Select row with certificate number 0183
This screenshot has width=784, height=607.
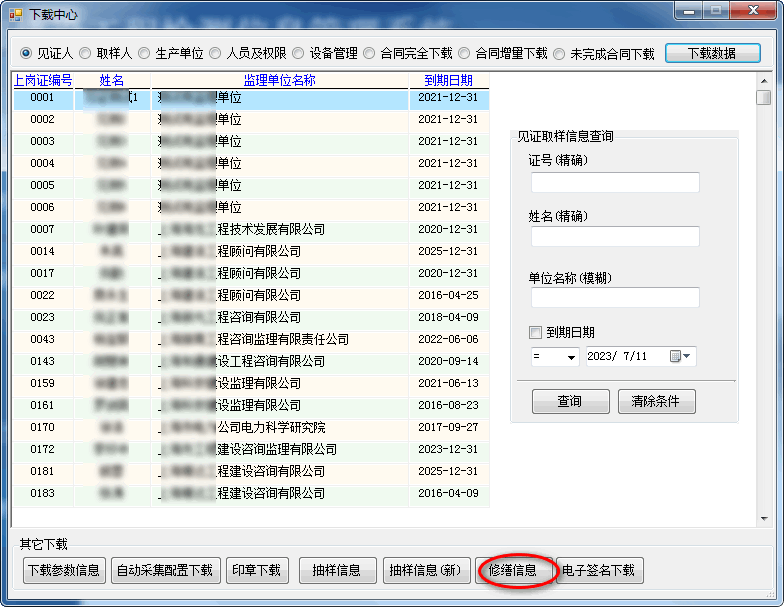coord(251,494)
